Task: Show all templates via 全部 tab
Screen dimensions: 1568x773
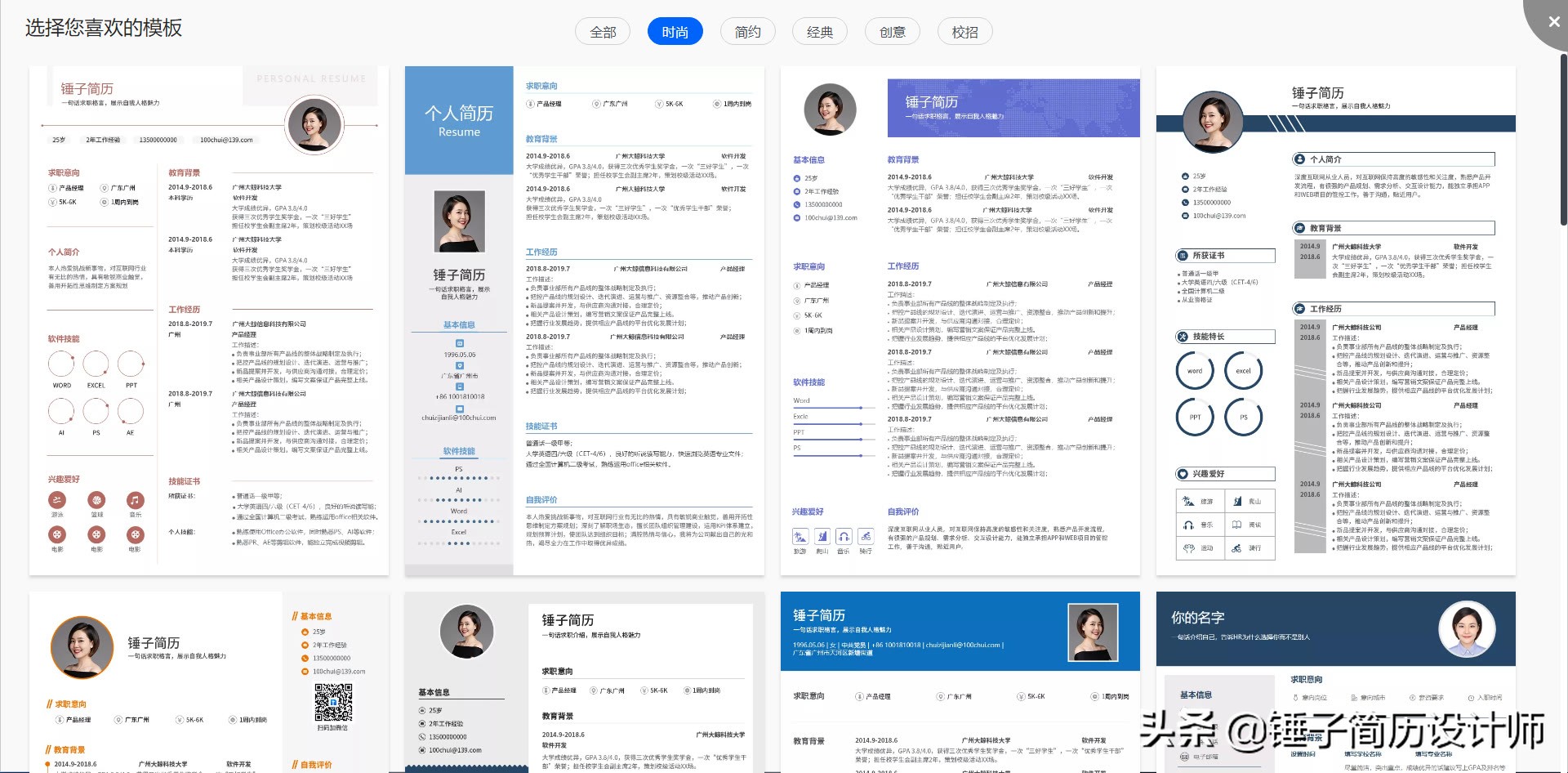Action: coord(603,32)
